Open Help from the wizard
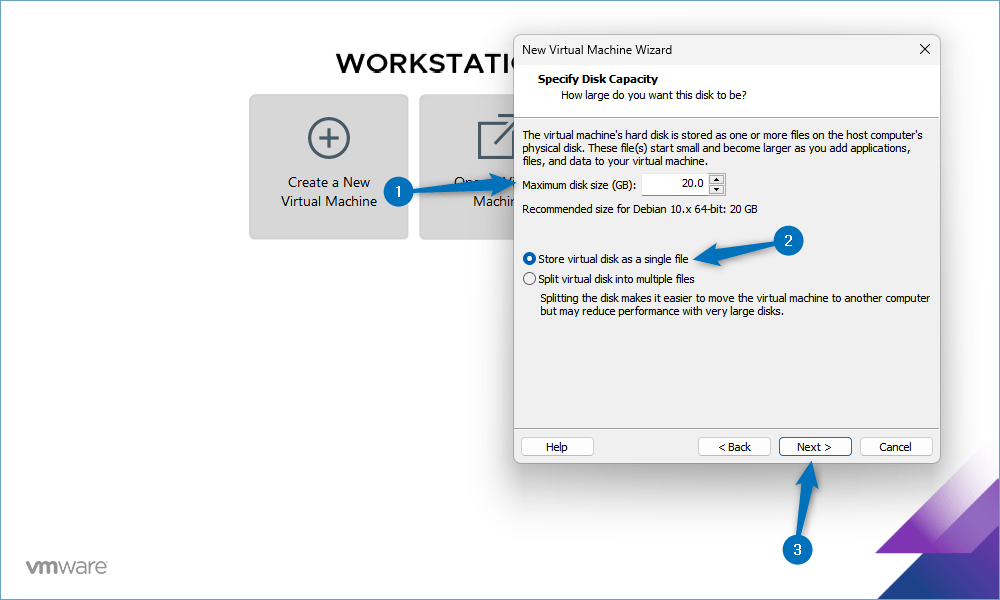 tap(557, 446)
